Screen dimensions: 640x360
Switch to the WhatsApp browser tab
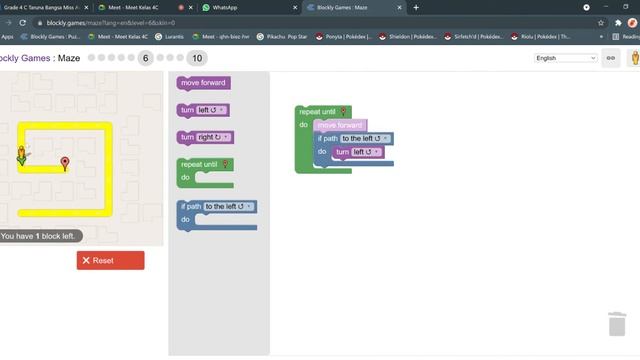(x=224, y=7)
